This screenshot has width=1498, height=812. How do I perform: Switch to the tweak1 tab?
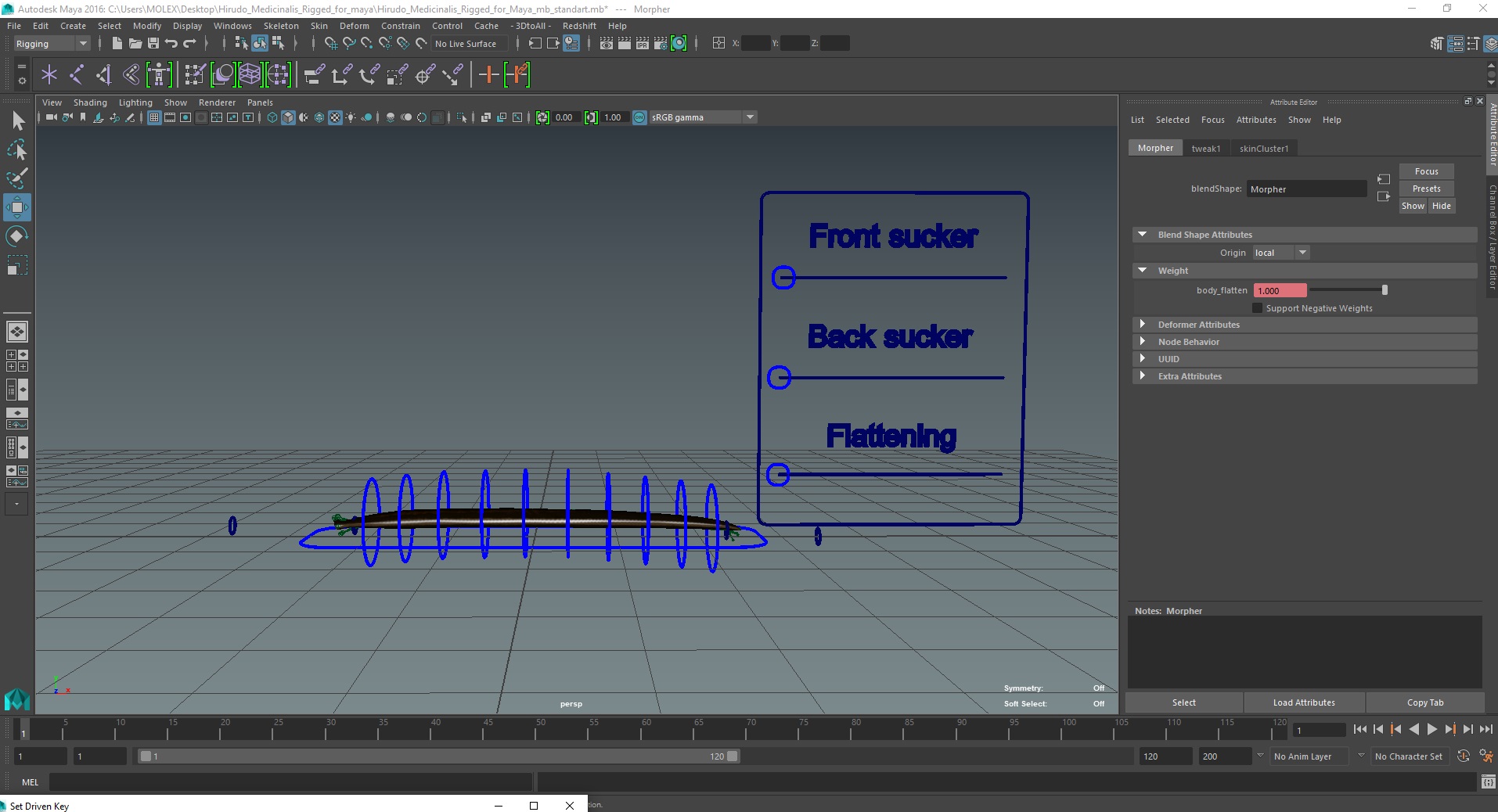pos(1205,149)
